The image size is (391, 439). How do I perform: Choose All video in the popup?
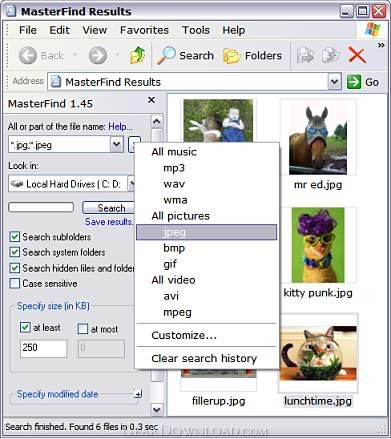[x=207, y=280]
